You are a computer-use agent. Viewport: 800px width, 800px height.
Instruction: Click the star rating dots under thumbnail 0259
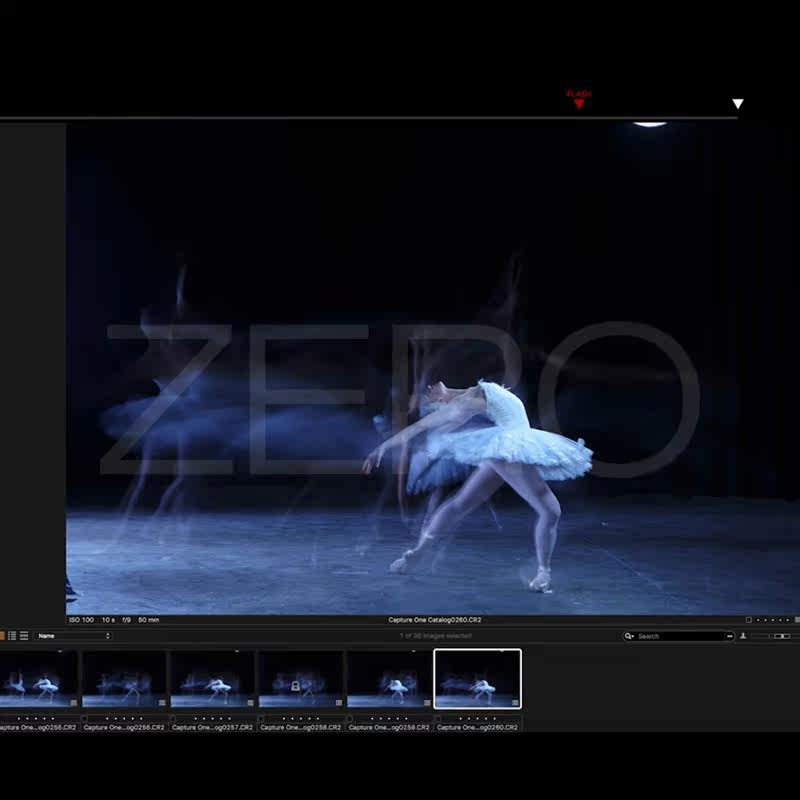click(x=389, y=718)
